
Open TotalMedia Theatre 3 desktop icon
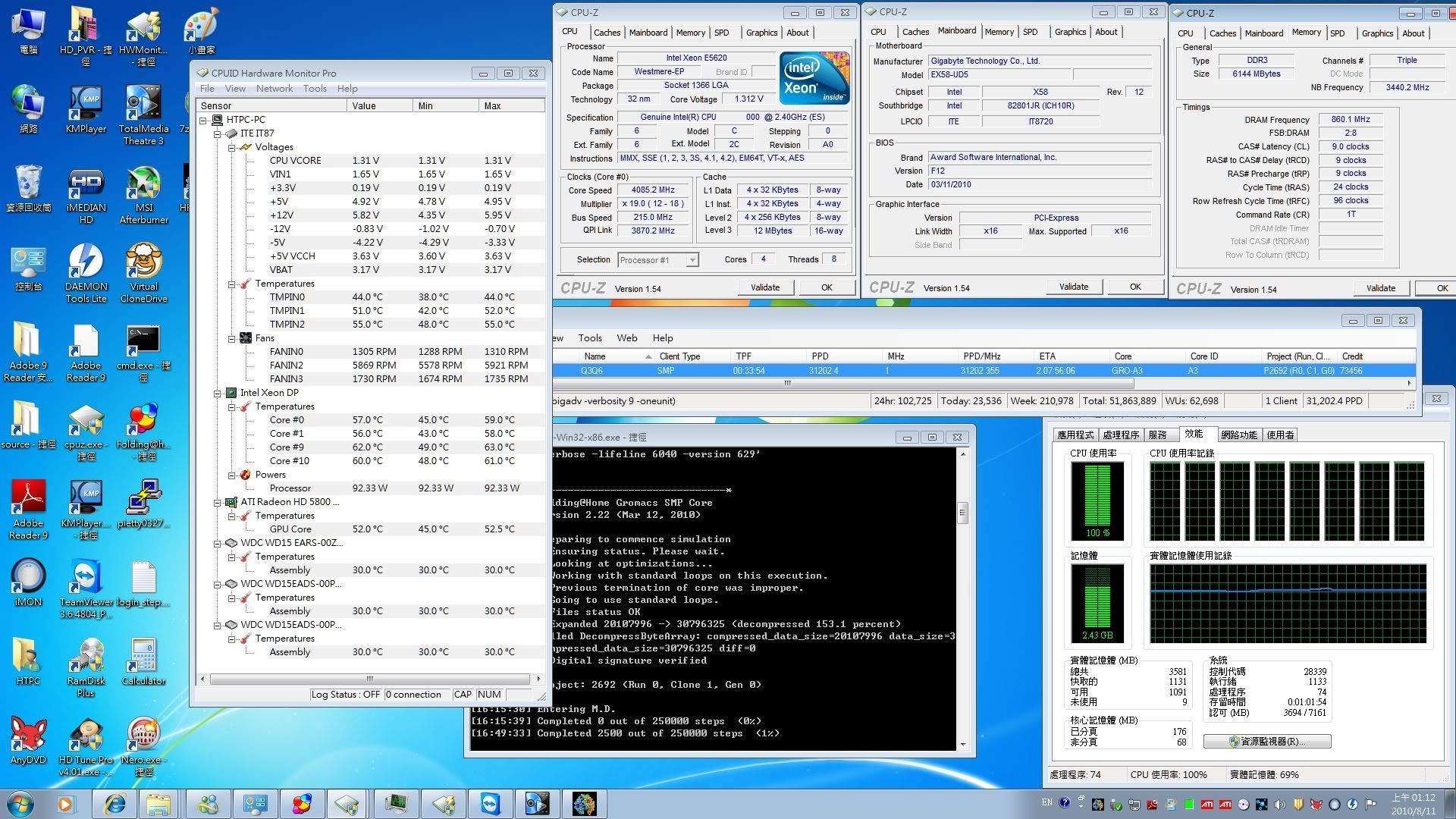143,116
